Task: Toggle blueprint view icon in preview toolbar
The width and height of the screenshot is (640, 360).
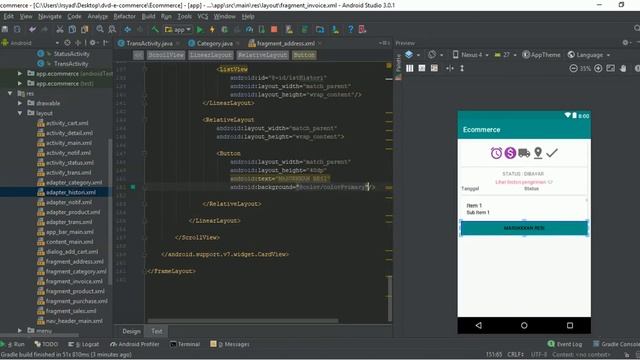Action: pos(422,69)
